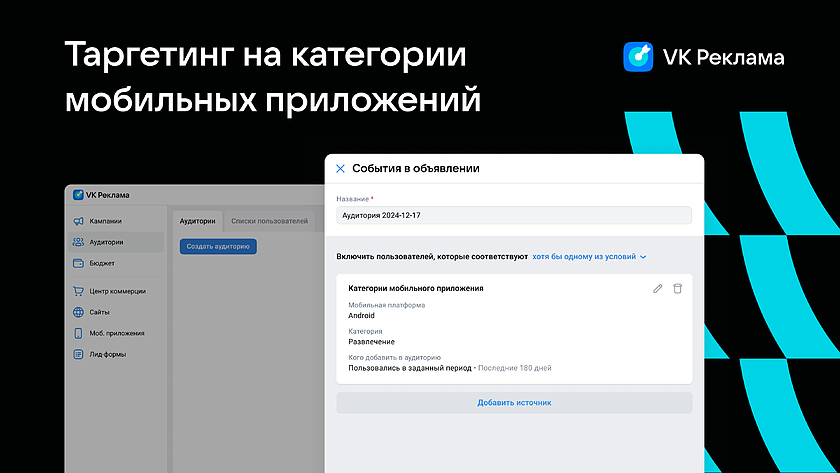Focus the Название input field
The width and height of the screenshot is (840, 473).
point(514,215)
